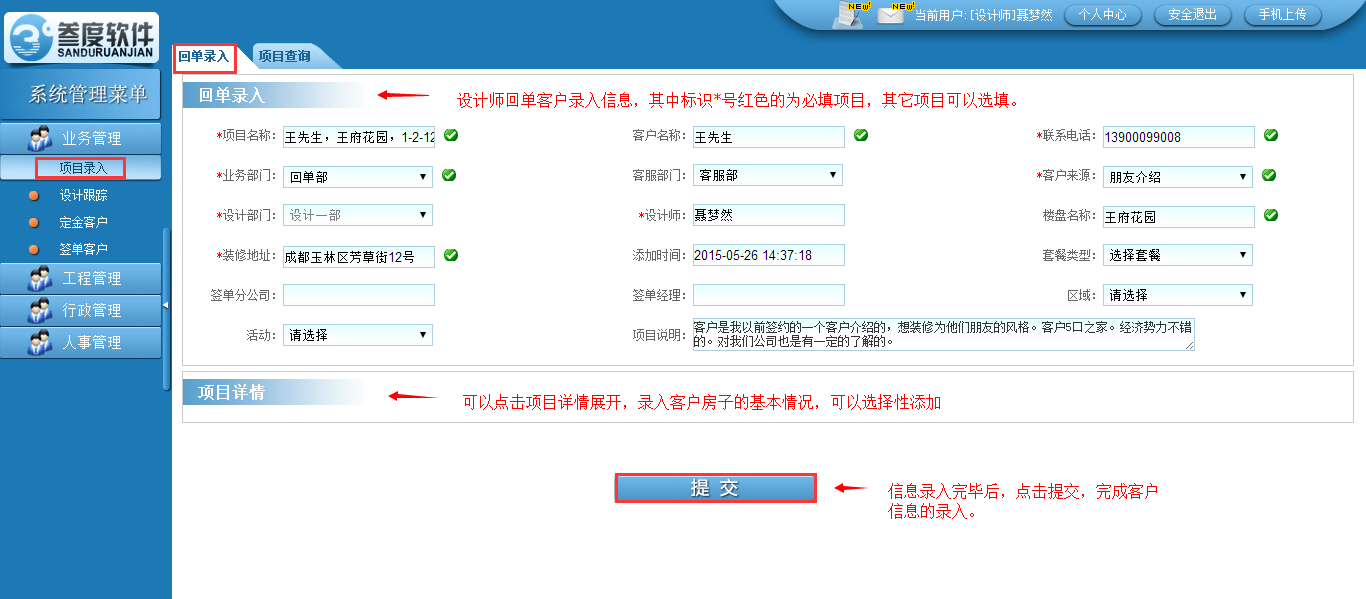Screen dimensions: 1366x599
Task: Click into the 项目说明 text area
Action: [944, 335]
